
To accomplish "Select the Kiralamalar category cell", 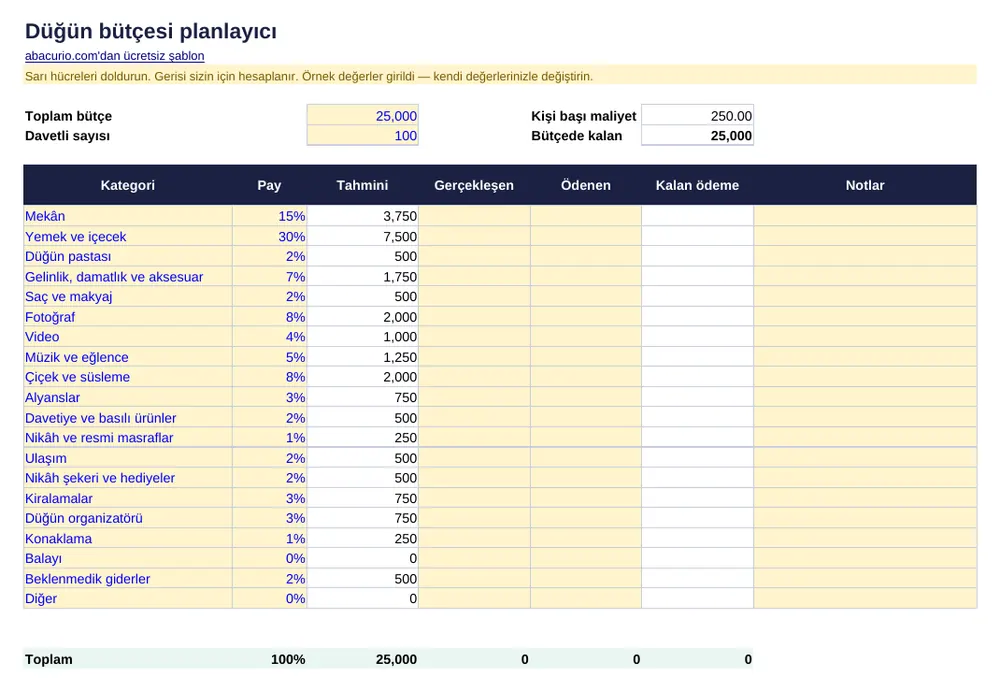I will [x=128, y=498].
